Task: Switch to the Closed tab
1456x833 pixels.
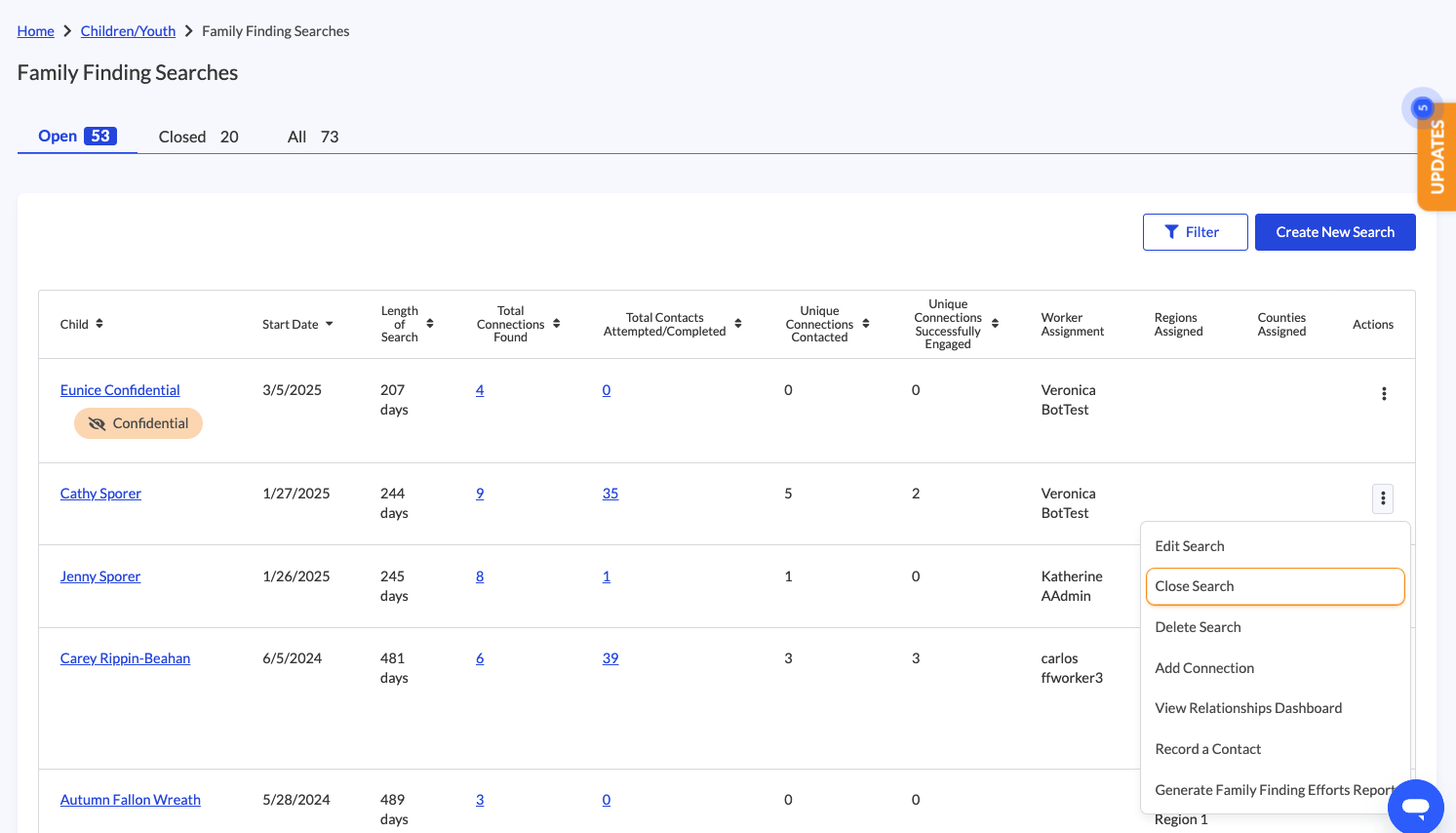Action: pyautogui.click(x=198, y=137)
